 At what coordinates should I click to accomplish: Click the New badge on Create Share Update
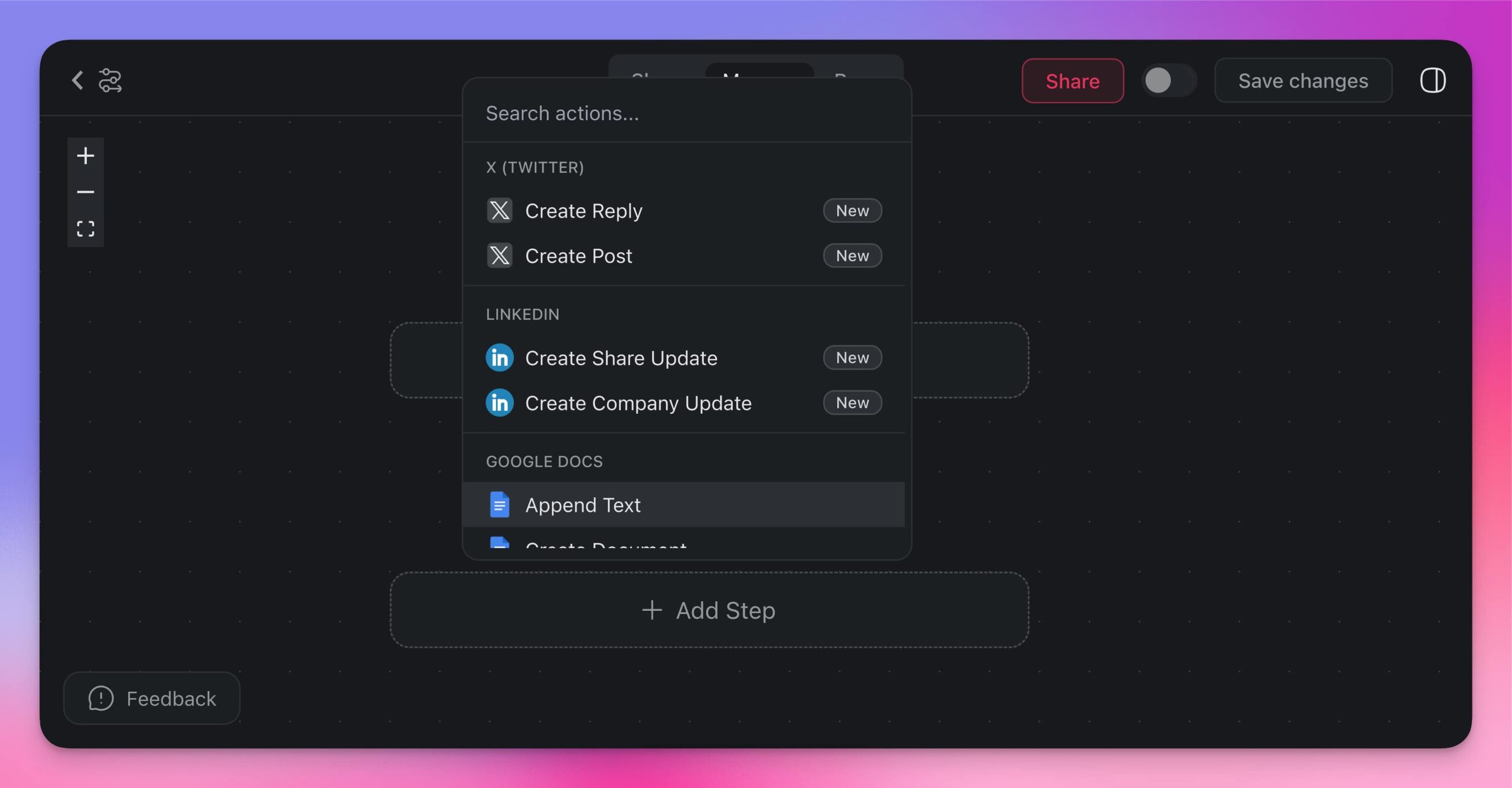coord(852,358)
